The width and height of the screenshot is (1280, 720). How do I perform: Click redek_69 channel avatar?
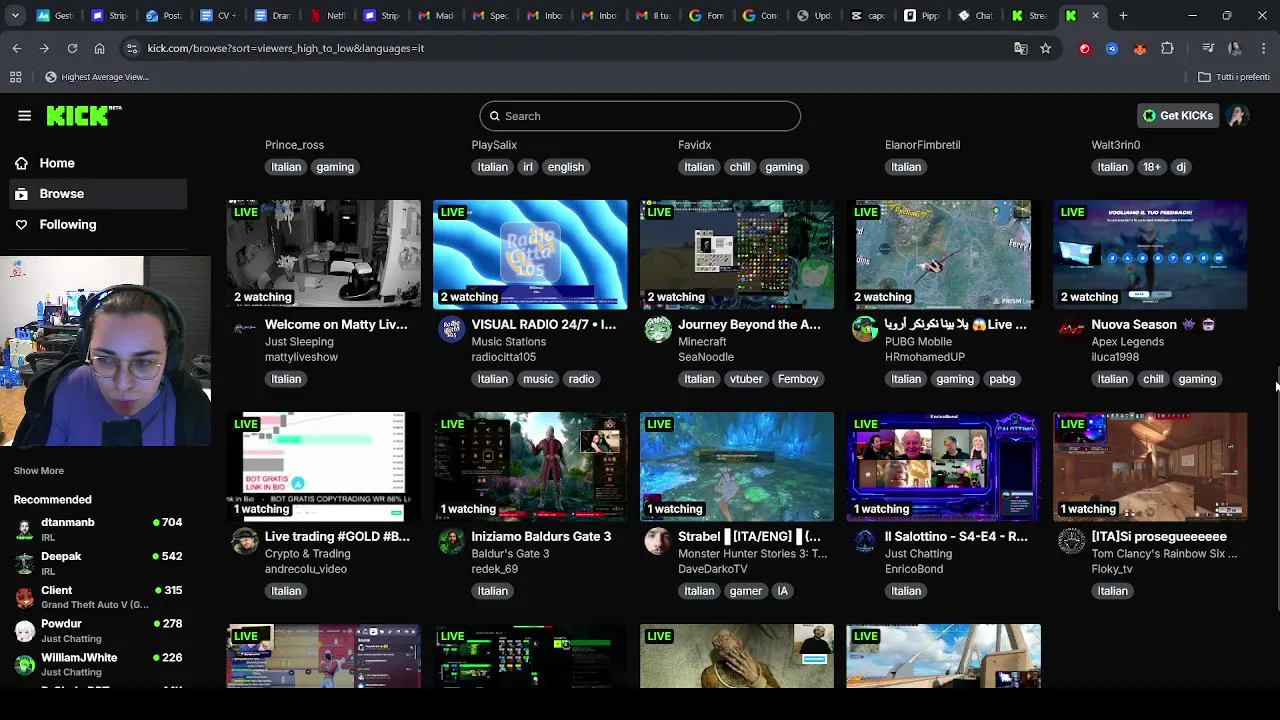tap(452, 541)
